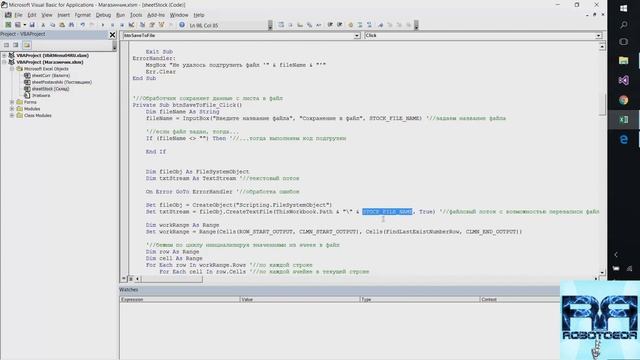The width and height of the screenshot is (640, 360).
Task: Click the Find binoculars toolbar icon
Action: pos(71,25)
